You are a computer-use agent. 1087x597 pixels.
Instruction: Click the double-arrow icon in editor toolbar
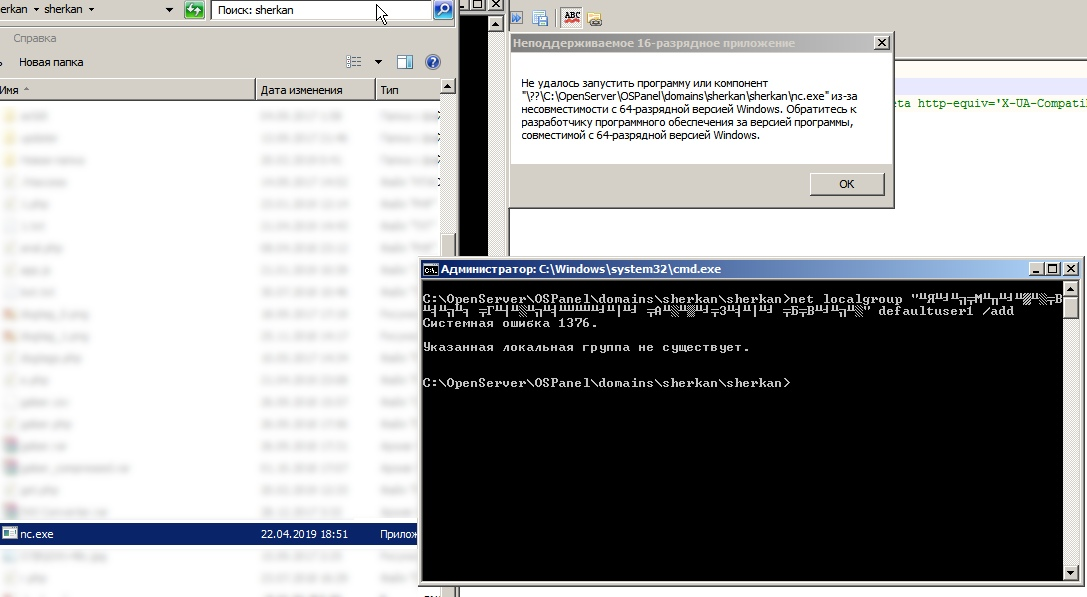[x=517, y=18]
